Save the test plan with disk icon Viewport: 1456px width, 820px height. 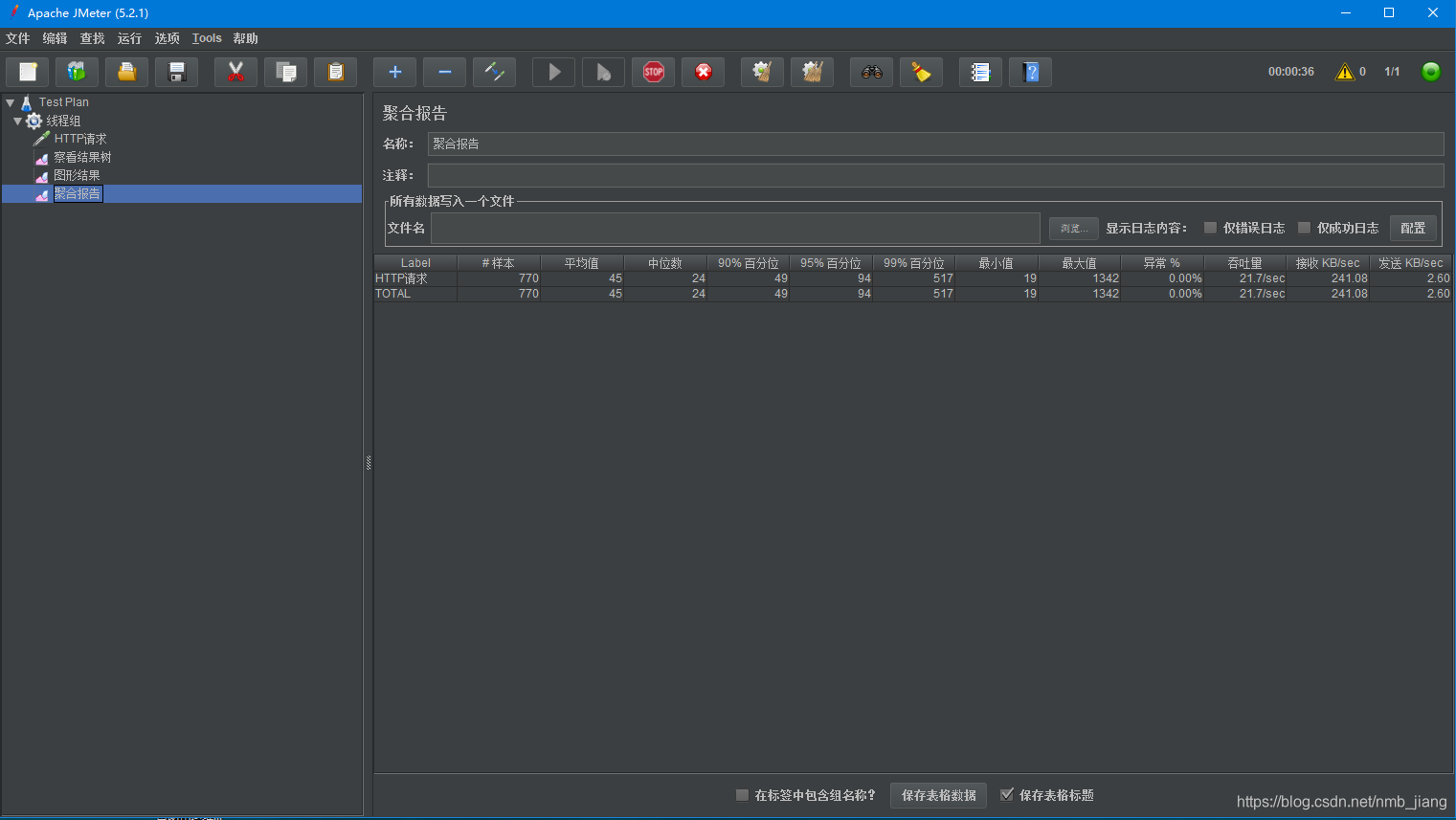point(176,72)
